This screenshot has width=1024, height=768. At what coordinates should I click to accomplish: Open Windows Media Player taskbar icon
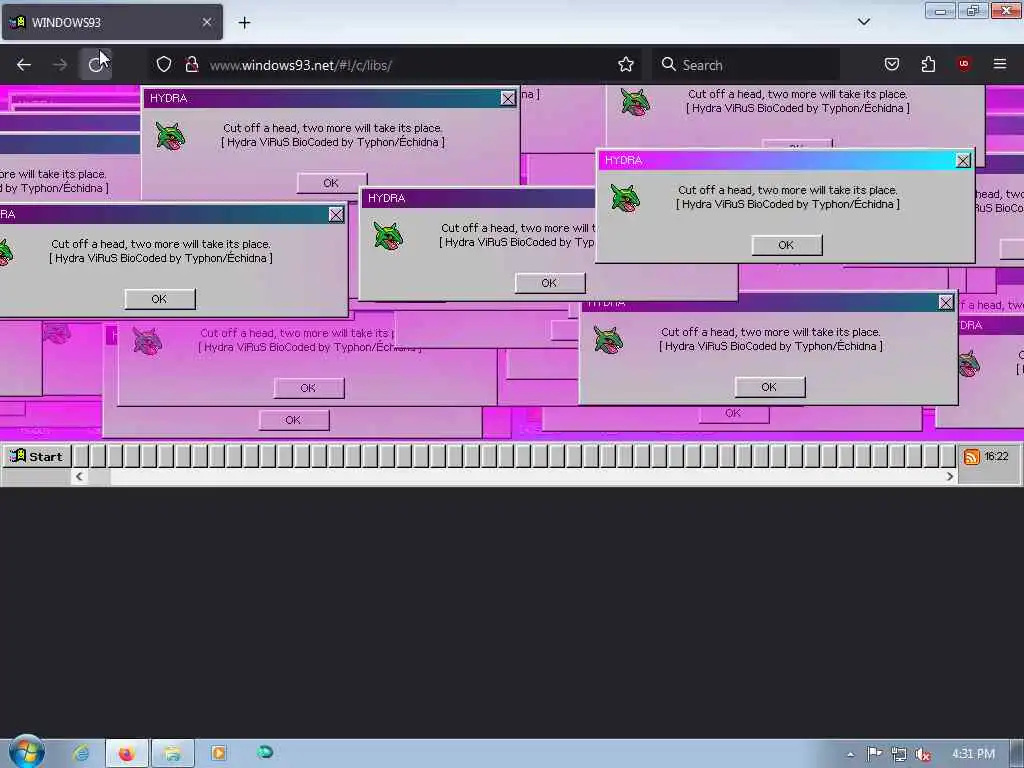click(218, 753)
